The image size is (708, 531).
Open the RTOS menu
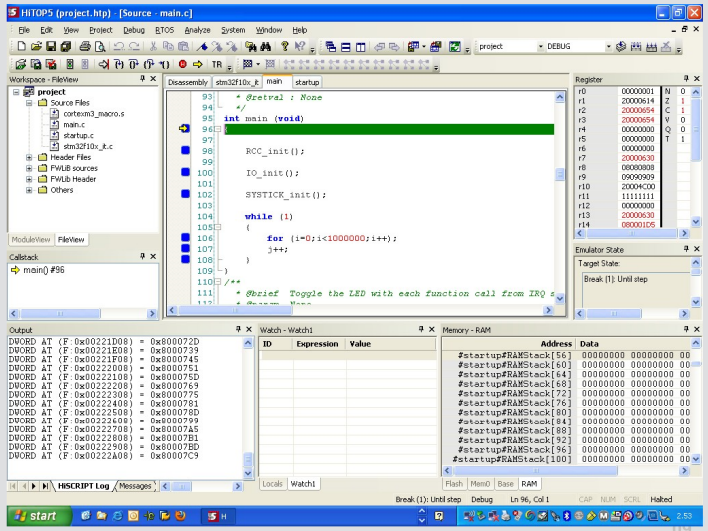tap(164, 30)
